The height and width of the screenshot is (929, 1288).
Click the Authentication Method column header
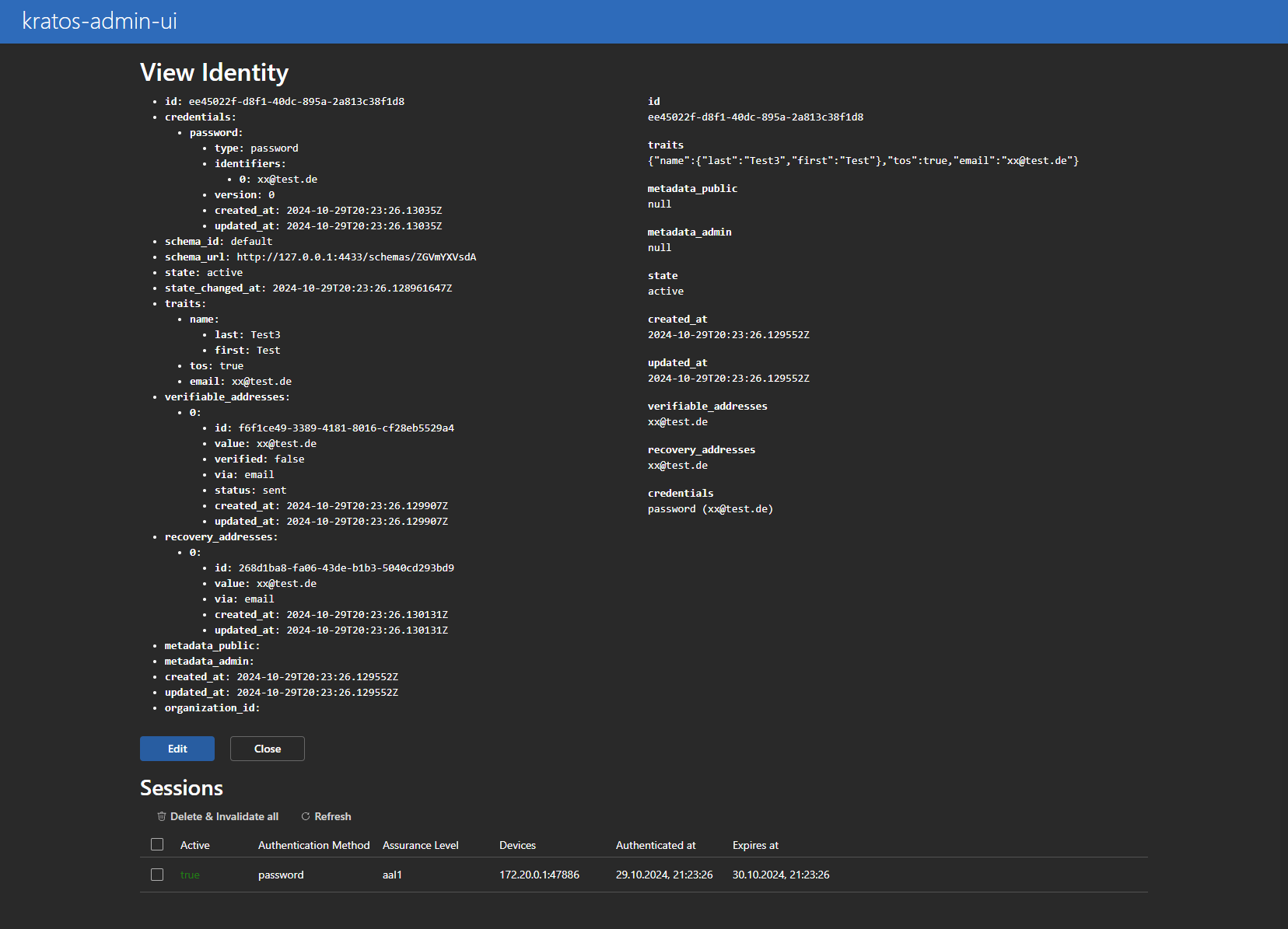point(314,845)
